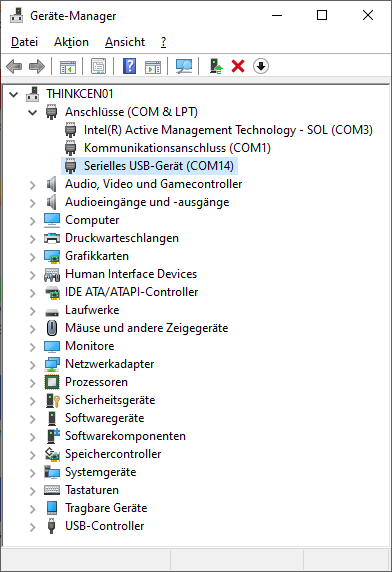Viewport: 392px width, 572px height.
Task: Click red X uninstall device icon
Action: 238,66
